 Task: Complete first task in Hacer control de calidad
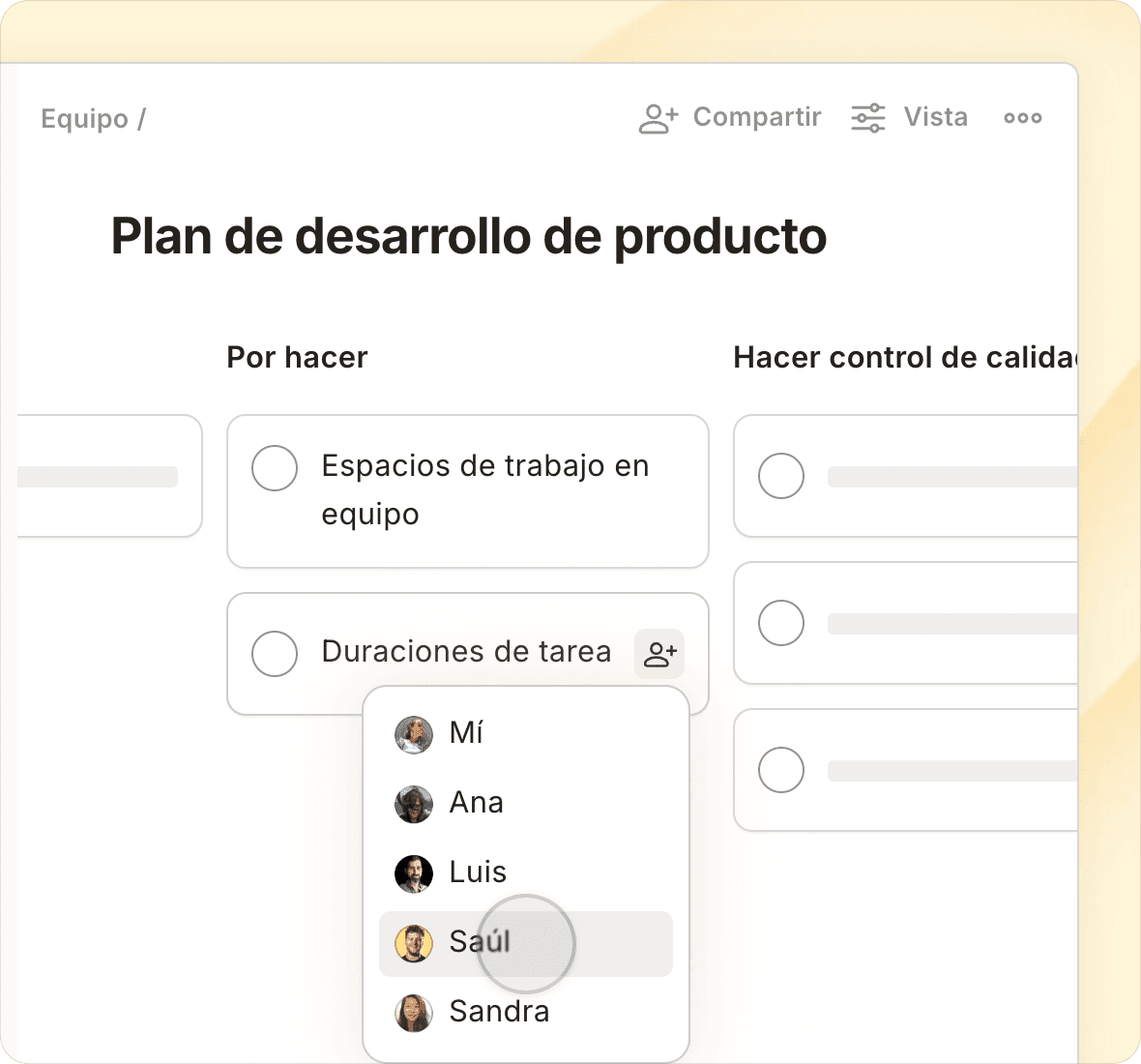[x=781, y=476]
